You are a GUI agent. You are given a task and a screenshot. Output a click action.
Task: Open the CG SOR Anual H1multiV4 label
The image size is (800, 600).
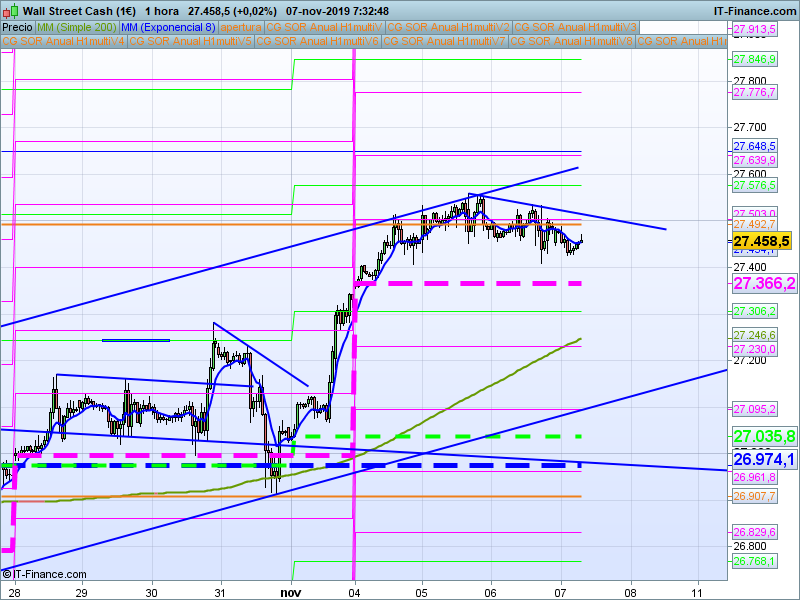click(64, 41)
